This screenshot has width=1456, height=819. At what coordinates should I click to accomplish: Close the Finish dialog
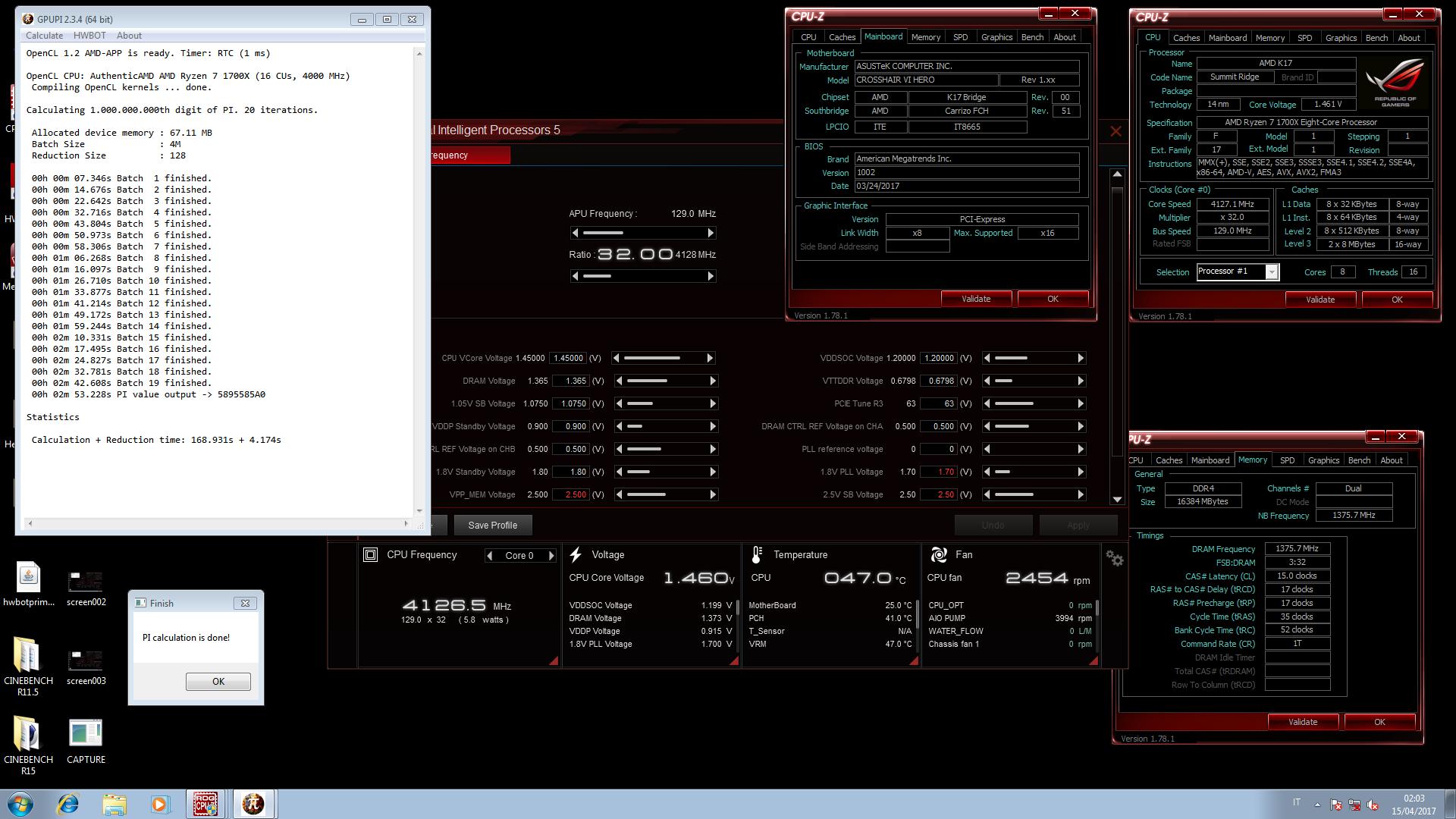click(x=245, y=603)
